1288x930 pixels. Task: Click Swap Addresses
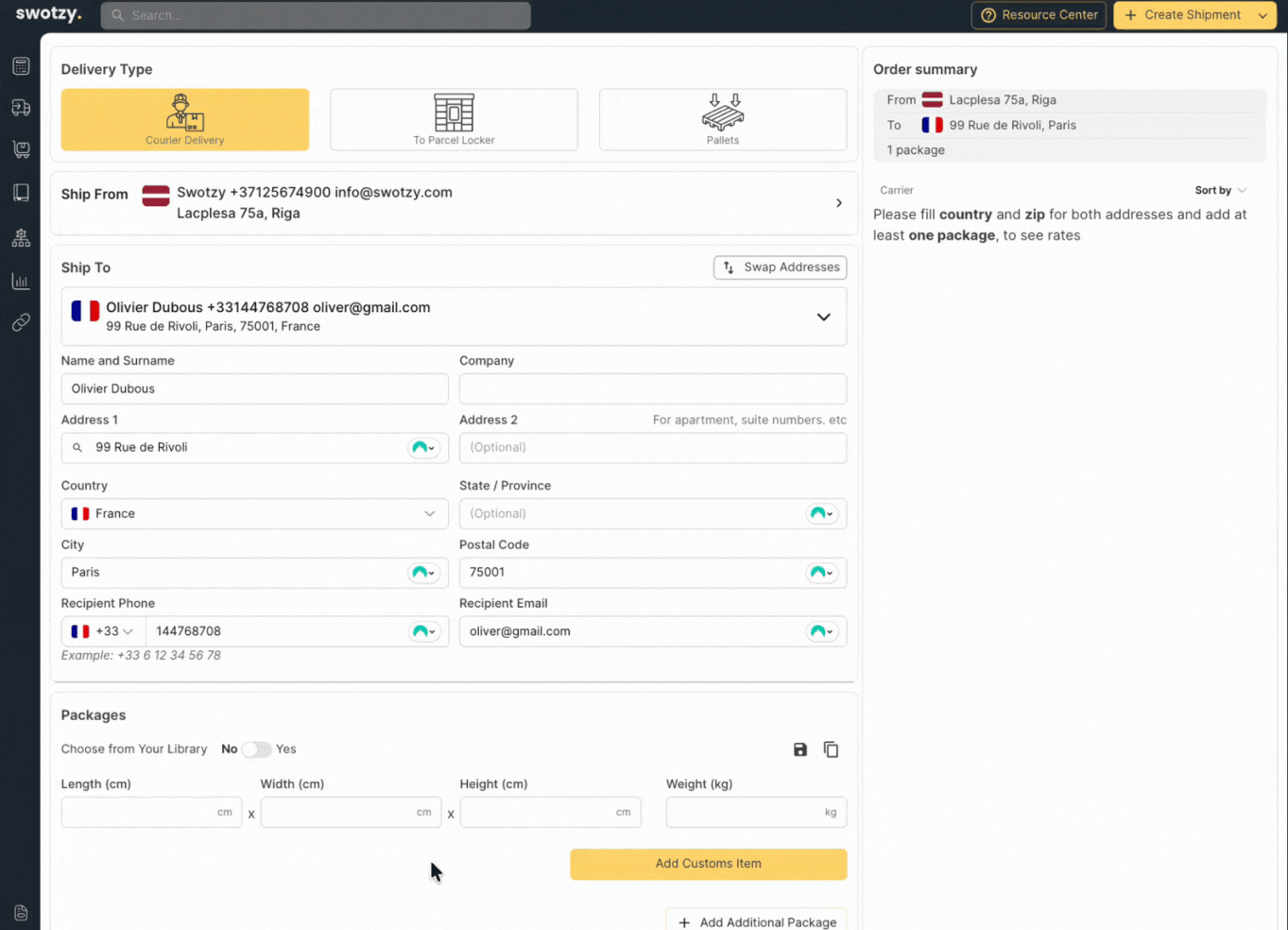780,267
